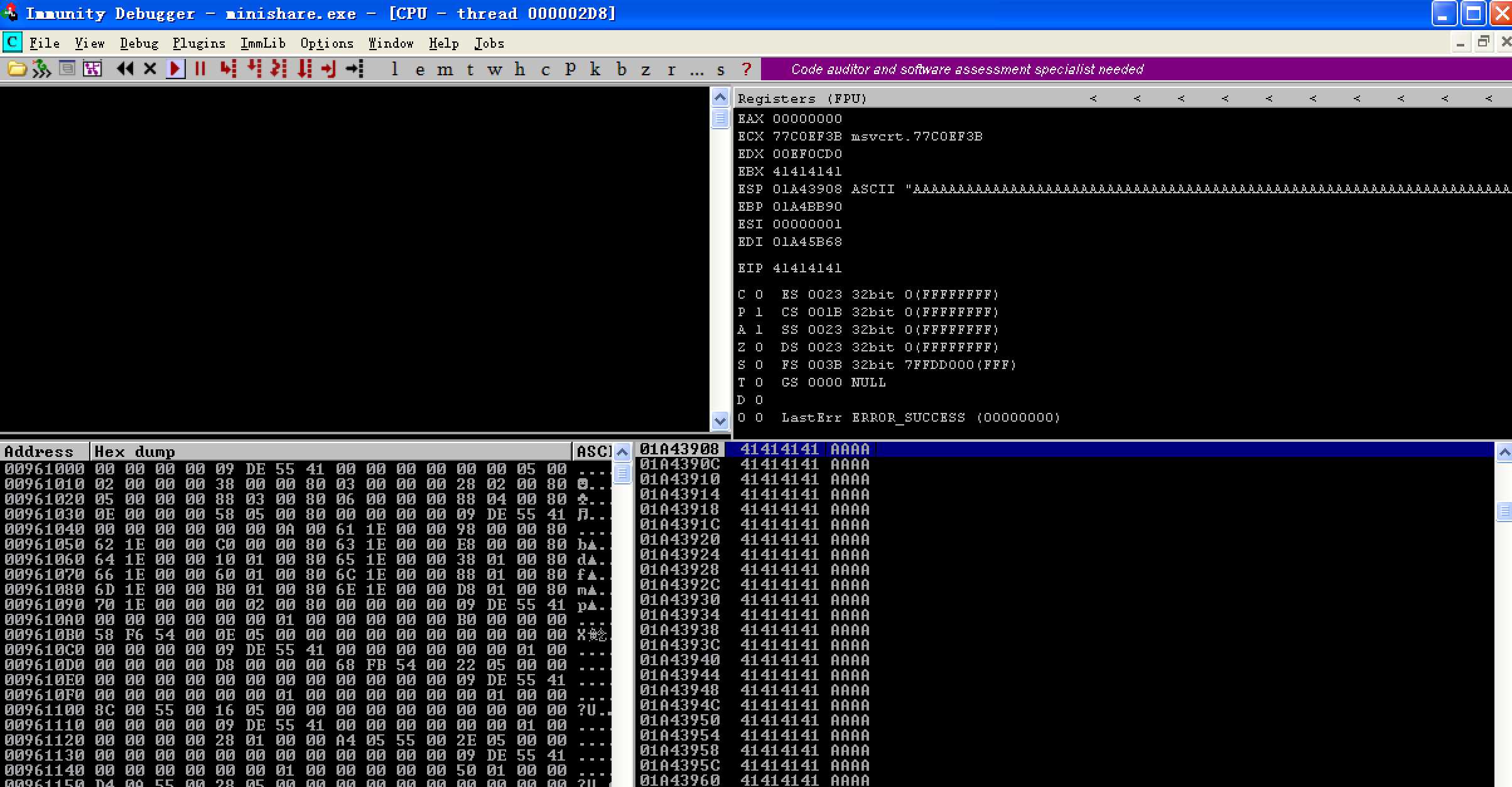This screenshot has width=1512, height=787.
Task: Select stack row at address 01A43920
Action: coord(1065,540)
